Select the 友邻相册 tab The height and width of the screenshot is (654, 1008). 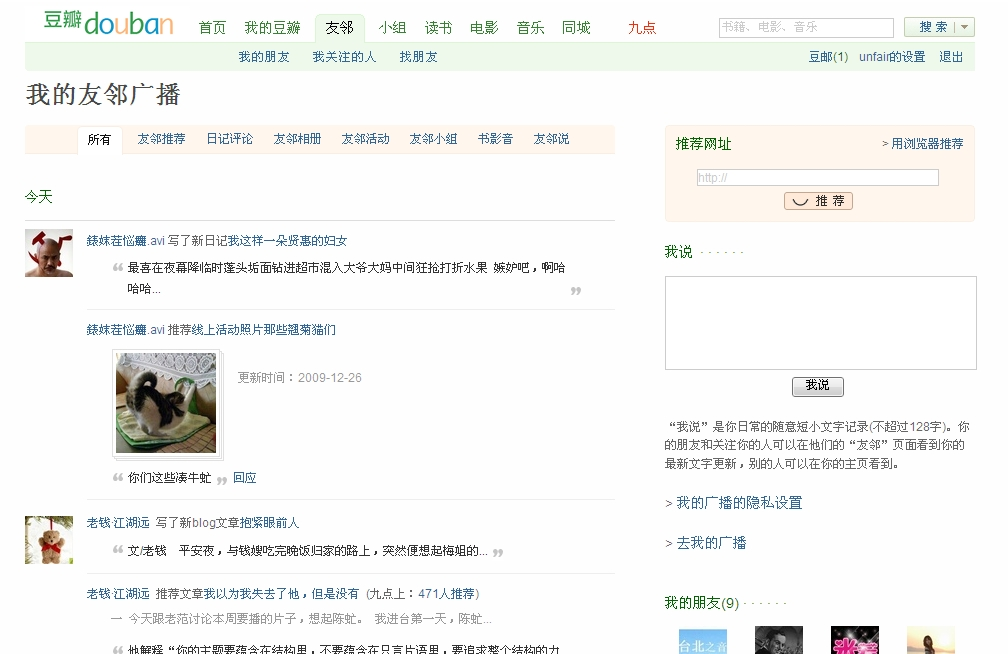(297, 139)
